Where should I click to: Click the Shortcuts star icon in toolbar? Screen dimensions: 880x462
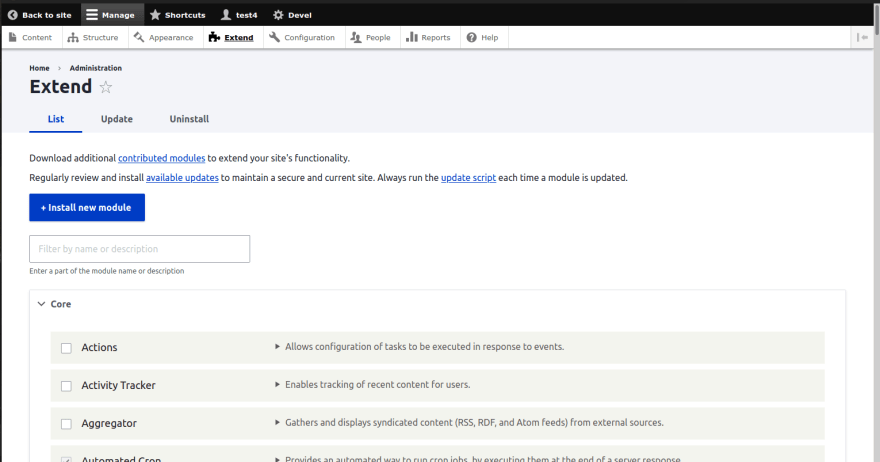click(x=155, y=15)
